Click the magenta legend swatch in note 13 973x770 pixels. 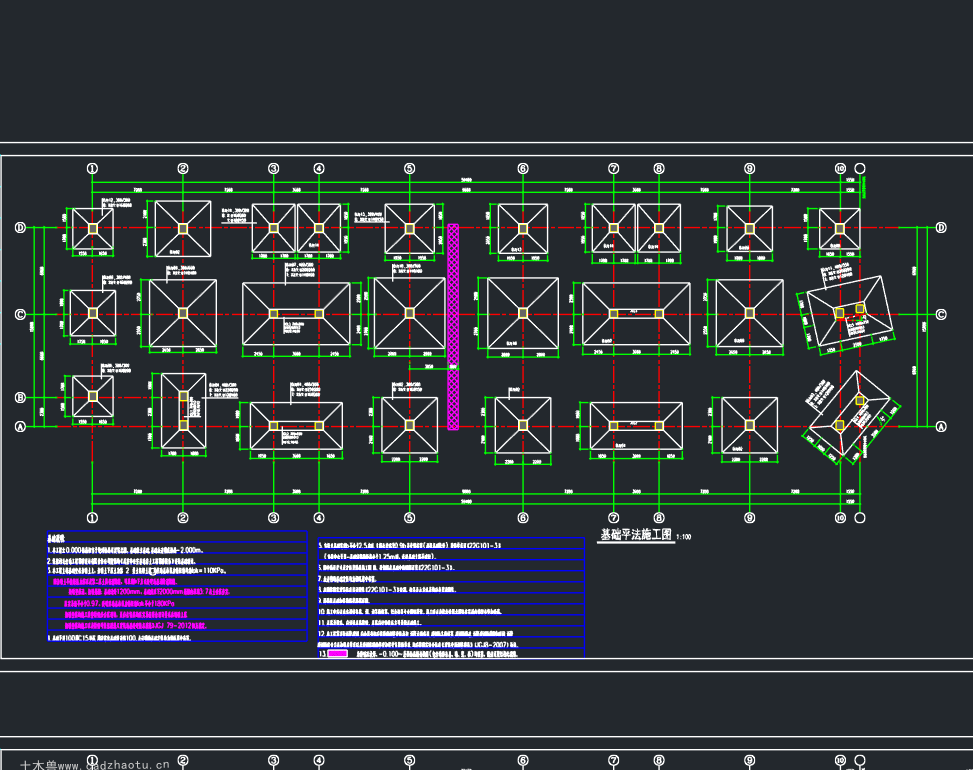click(x=338, y=653)
